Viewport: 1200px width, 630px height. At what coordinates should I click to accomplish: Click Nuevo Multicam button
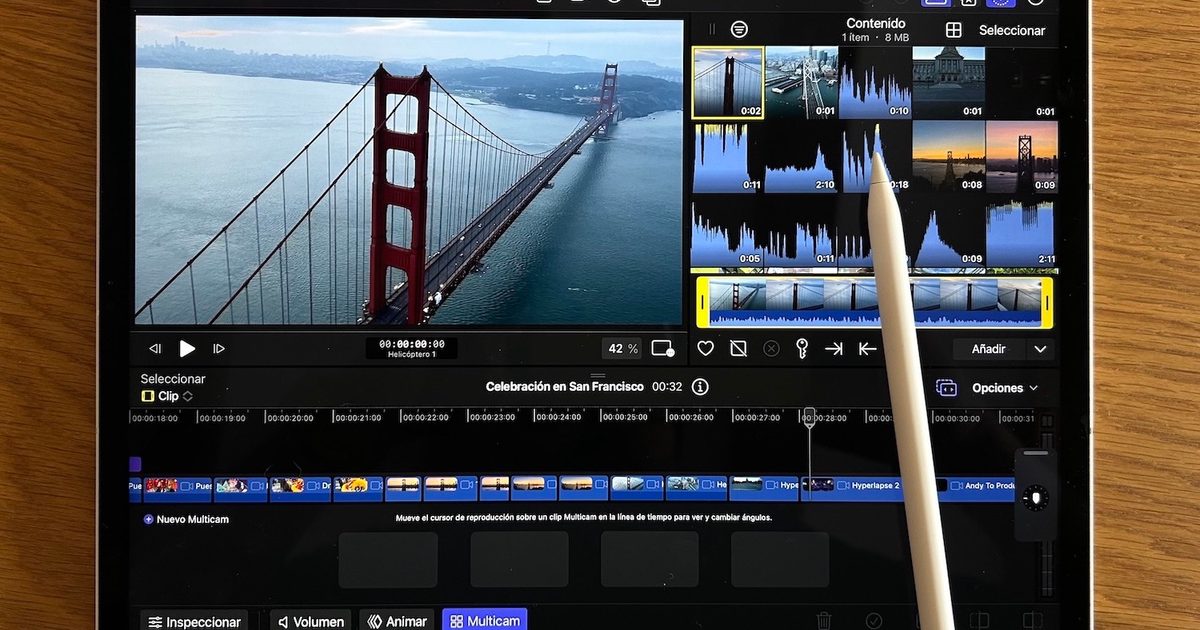186,519
